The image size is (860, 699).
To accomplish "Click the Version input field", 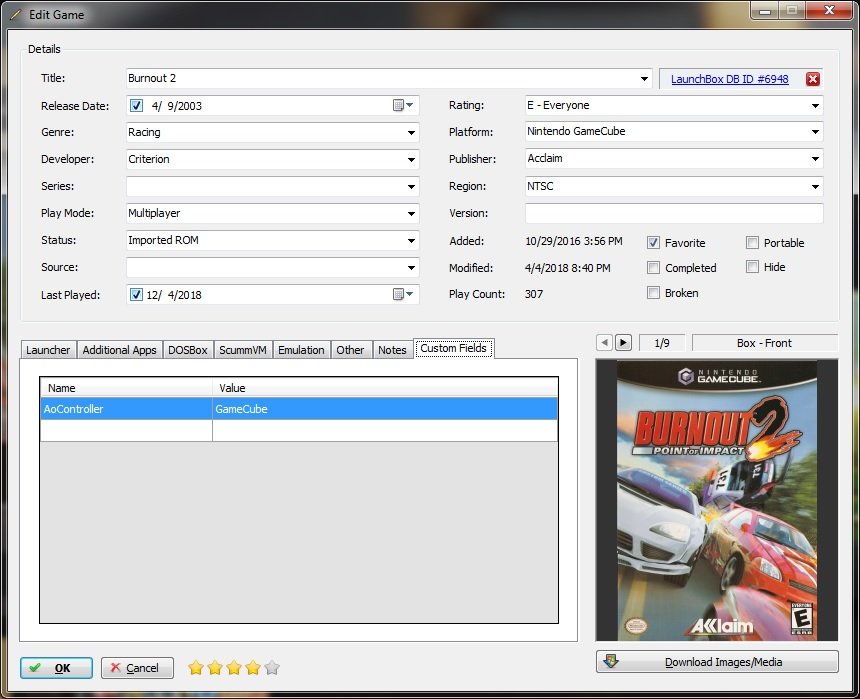I will tap(674, 213).
